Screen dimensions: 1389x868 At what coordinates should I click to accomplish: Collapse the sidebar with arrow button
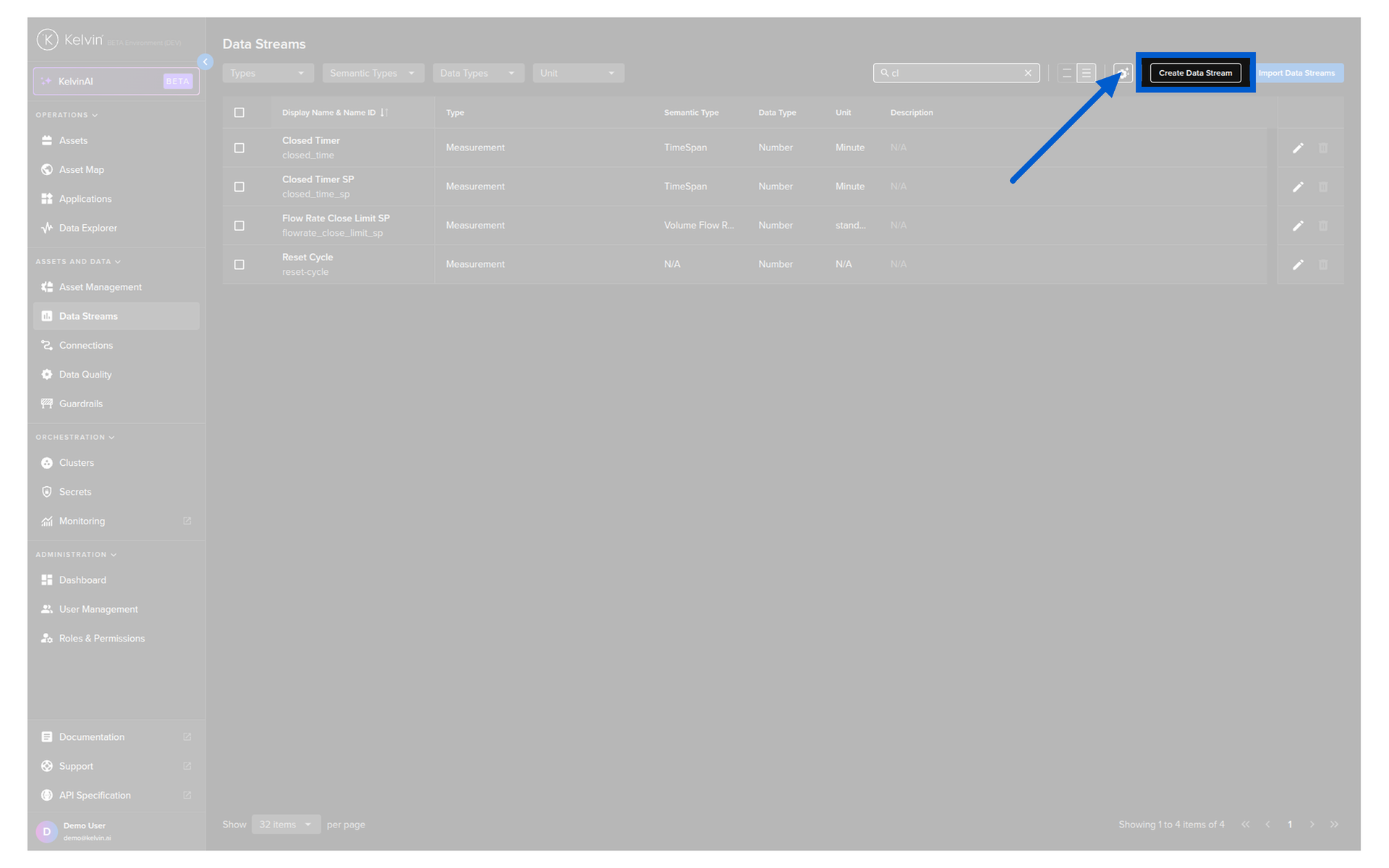coord(205,62)
